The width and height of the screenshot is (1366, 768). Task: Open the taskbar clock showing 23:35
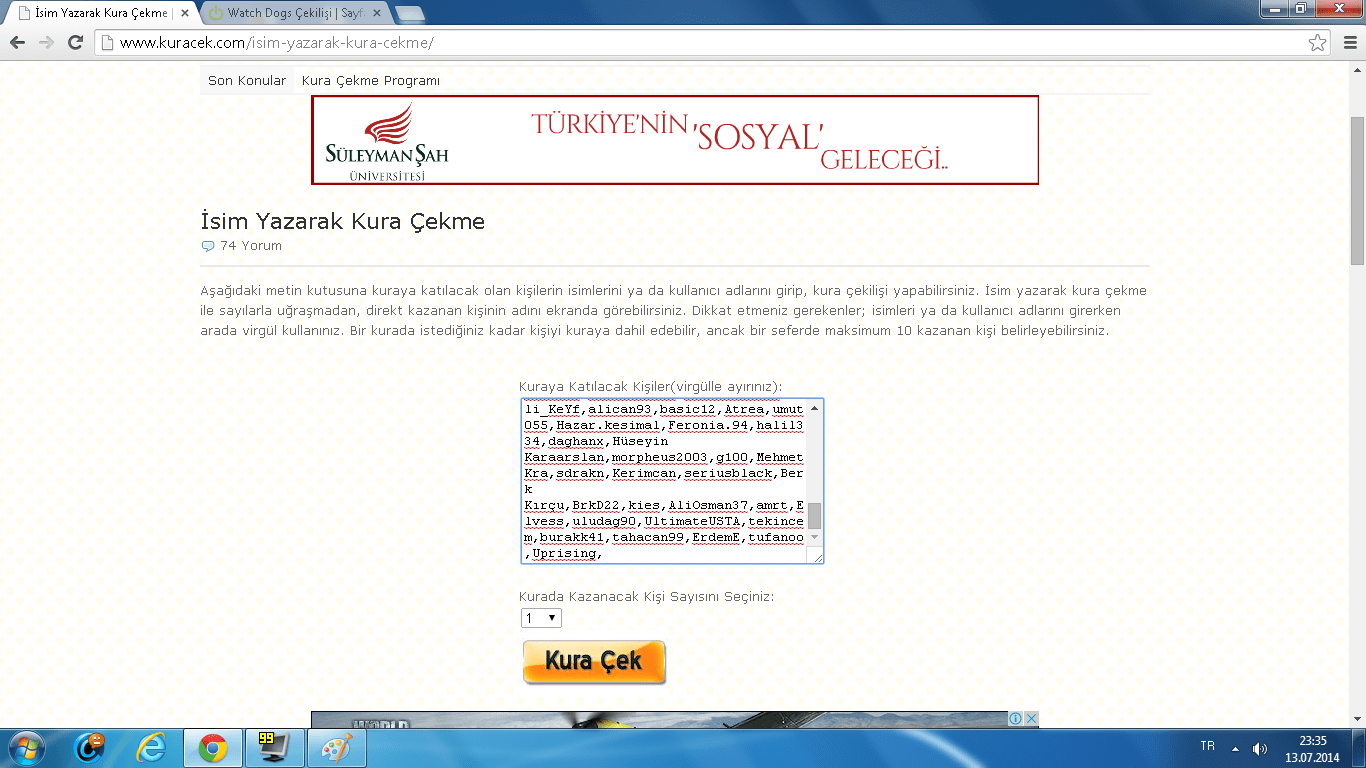(x=1313, y=748)
